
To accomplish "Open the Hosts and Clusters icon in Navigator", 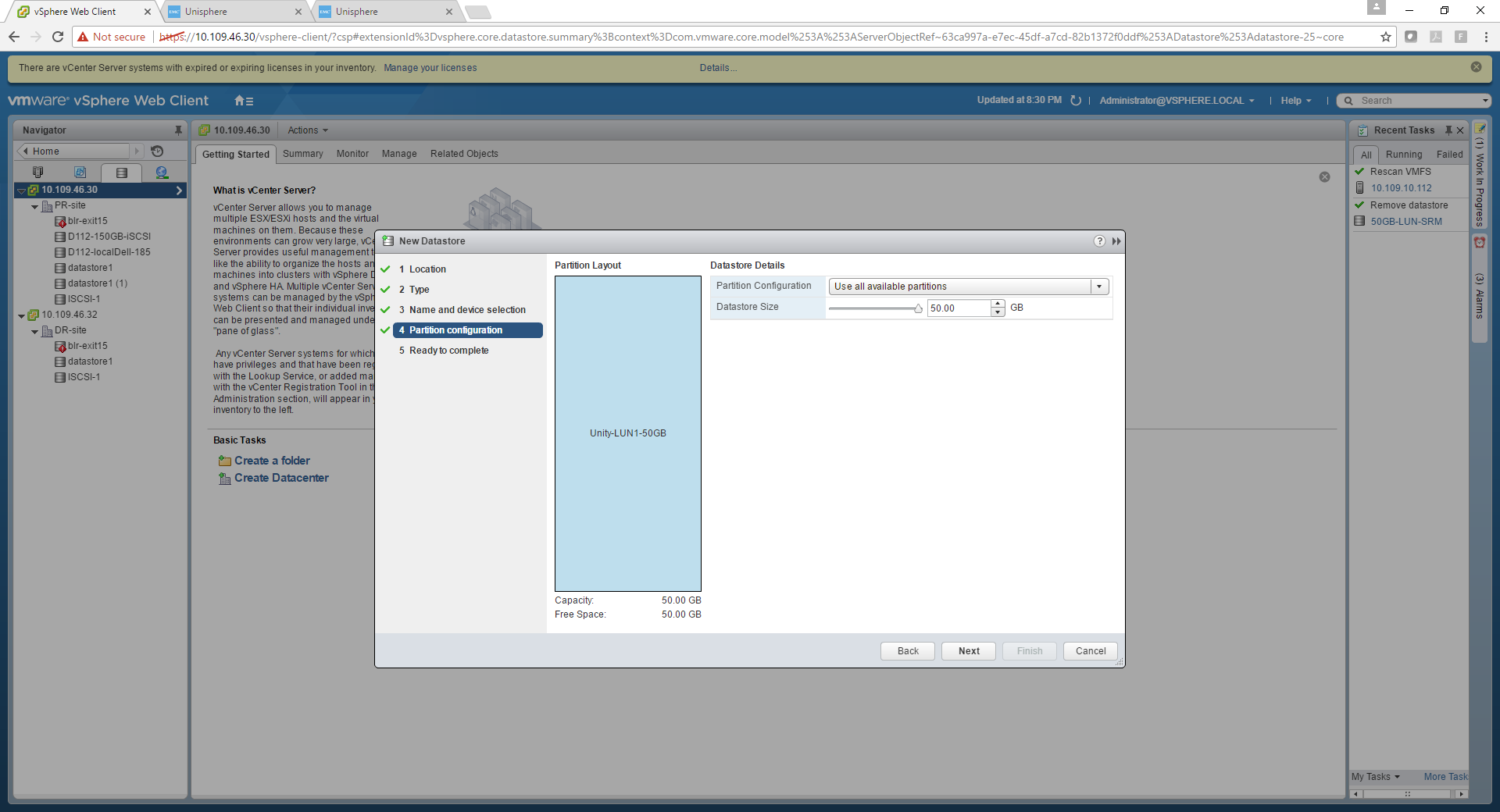I will [38, 173].
